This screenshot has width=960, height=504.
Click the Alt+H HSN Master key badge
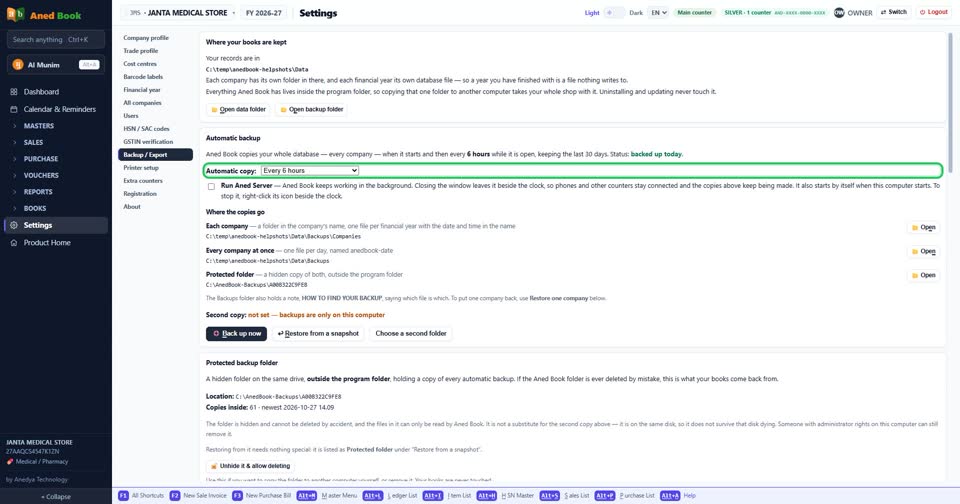pyautogui.click(x=487, y=495)
